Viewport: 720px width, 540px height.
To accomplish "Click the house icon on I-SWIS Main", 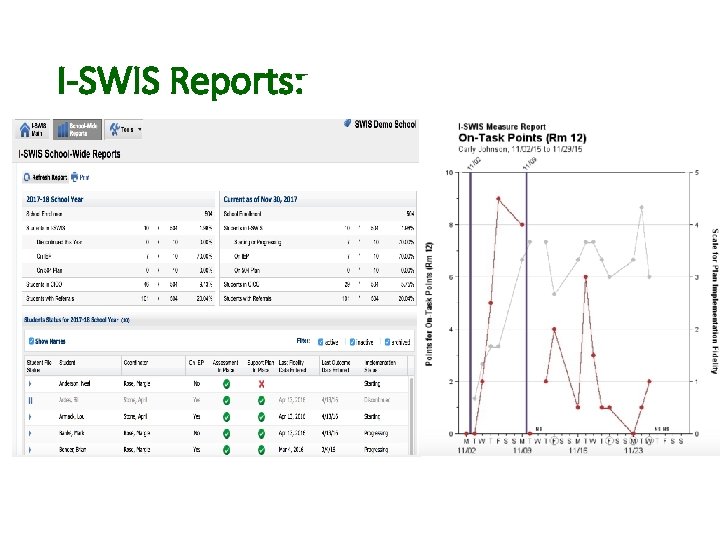I will coord(25,130).
